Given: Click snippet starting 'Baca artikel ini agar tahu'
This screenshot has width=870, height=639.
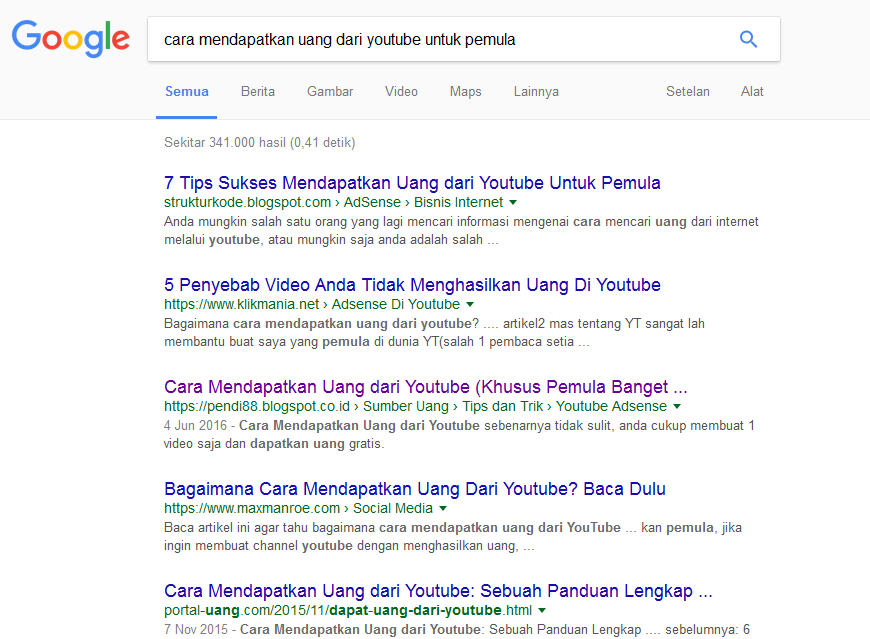Looking at the screenshot, I should pyautogui.click(x=453, y=537).
